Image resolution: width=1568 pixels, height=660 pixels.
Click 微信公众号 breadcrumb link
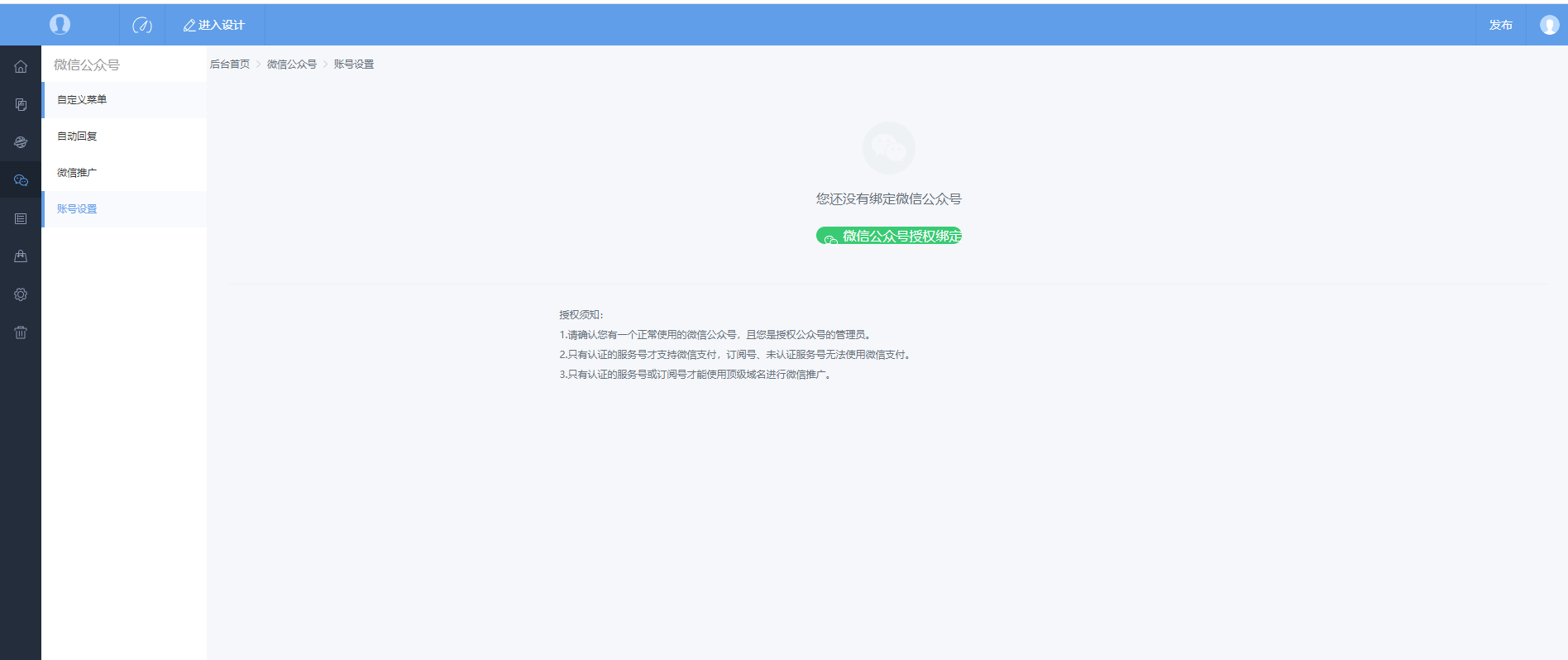click(x=292, y=64)
